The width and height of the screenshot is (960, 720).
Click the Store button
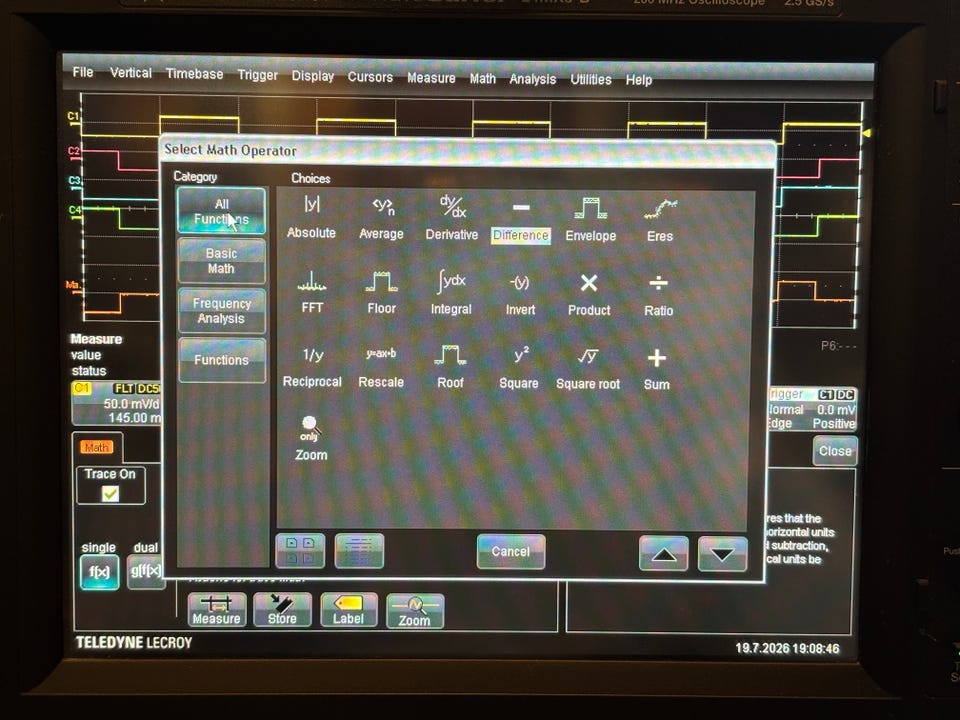pyautogui.click(x=282, y=610)
